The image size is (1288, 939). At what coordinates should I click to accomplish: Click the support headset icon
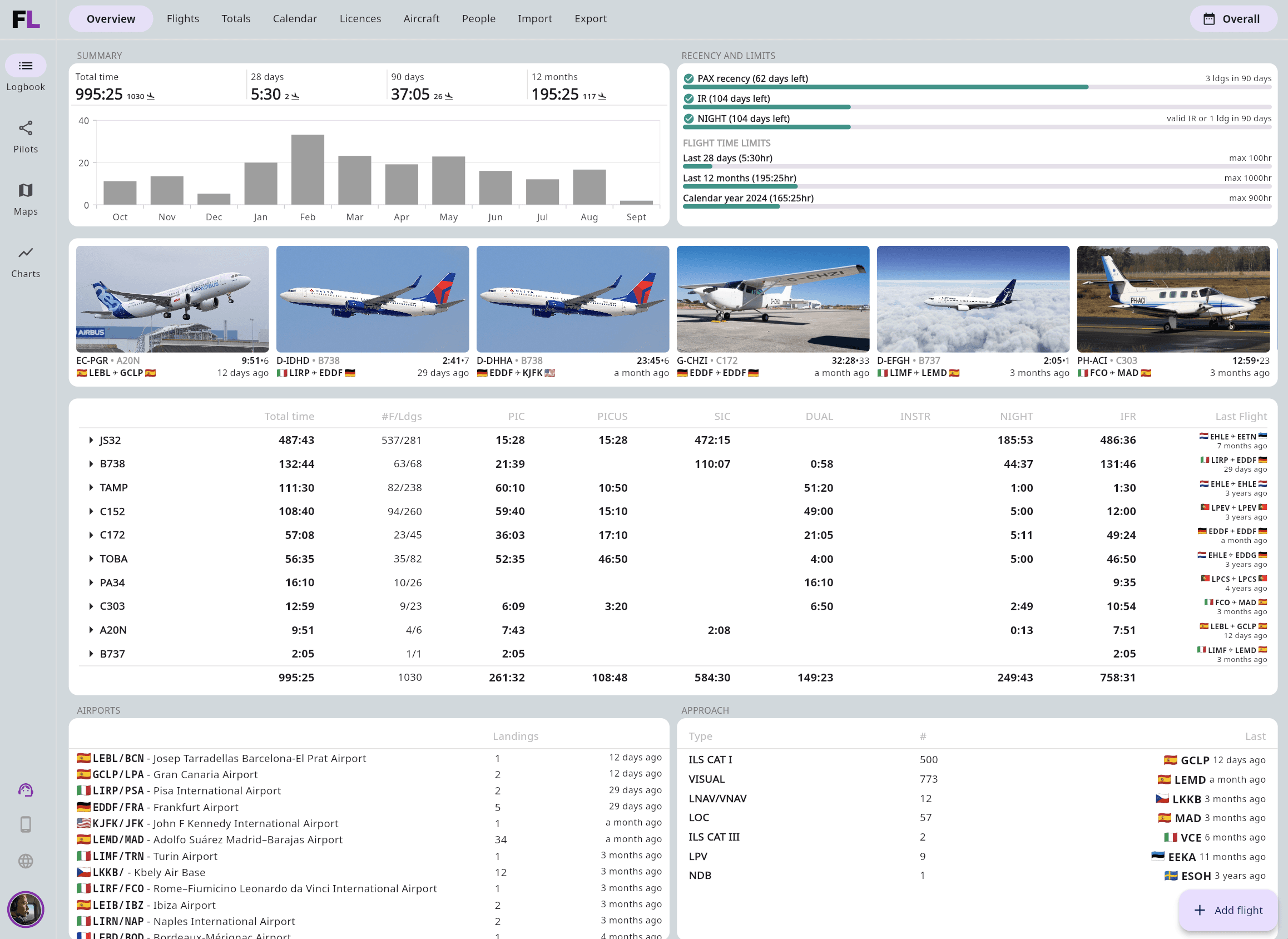(26, 790)
